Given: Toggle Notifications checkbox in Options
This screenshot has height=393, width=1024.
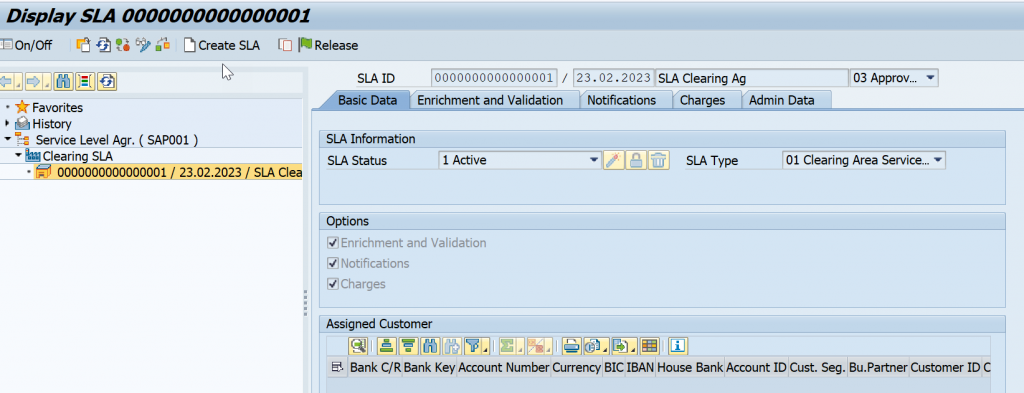Looking at the screenshot, I should coord(333,264).
